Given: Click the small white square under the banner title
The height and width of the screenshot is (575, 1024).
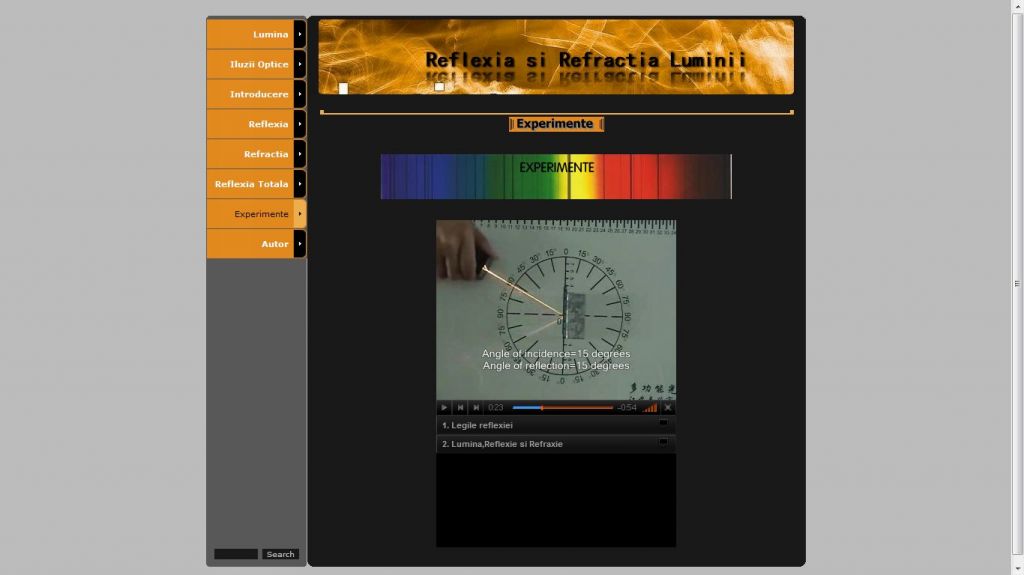Looking at the screenshot, I should click(439, 87).
